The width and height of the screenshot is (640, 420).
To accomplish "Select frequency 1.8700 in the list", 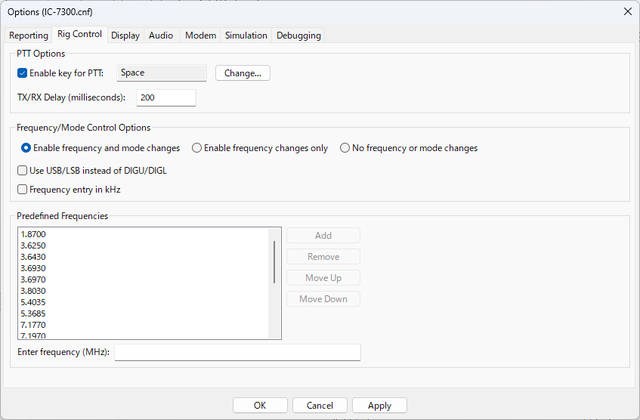I will click(143, 234).
